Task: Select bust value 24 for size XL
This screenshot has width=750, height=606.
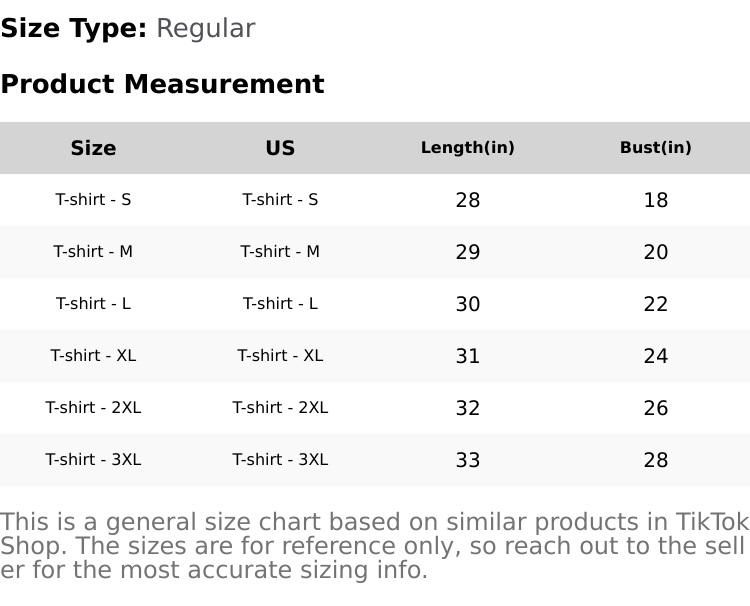Action: pyautogui.click(x=655, y=356)
